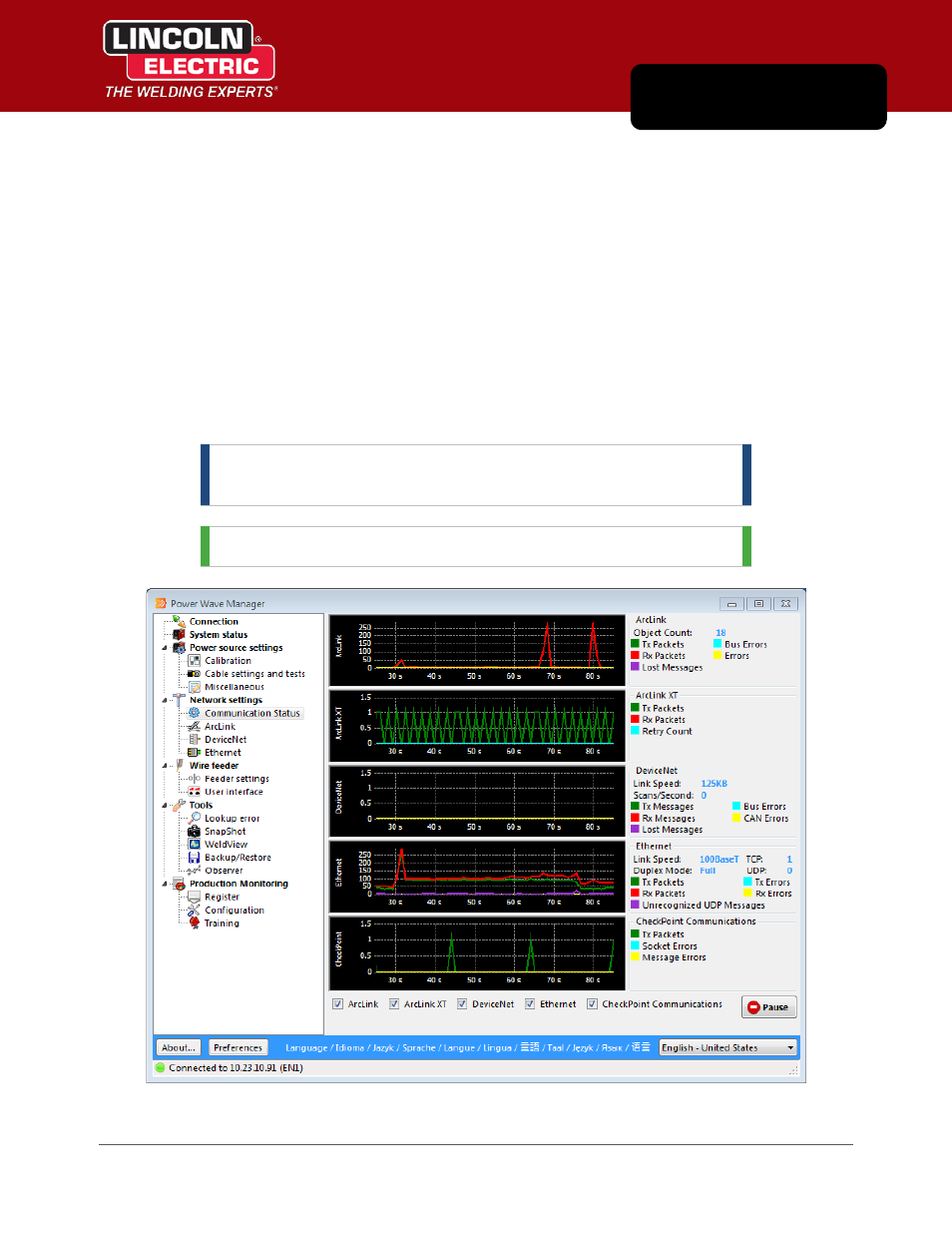Uncheck the ArcLink graph checkbox

[337, 1004]
